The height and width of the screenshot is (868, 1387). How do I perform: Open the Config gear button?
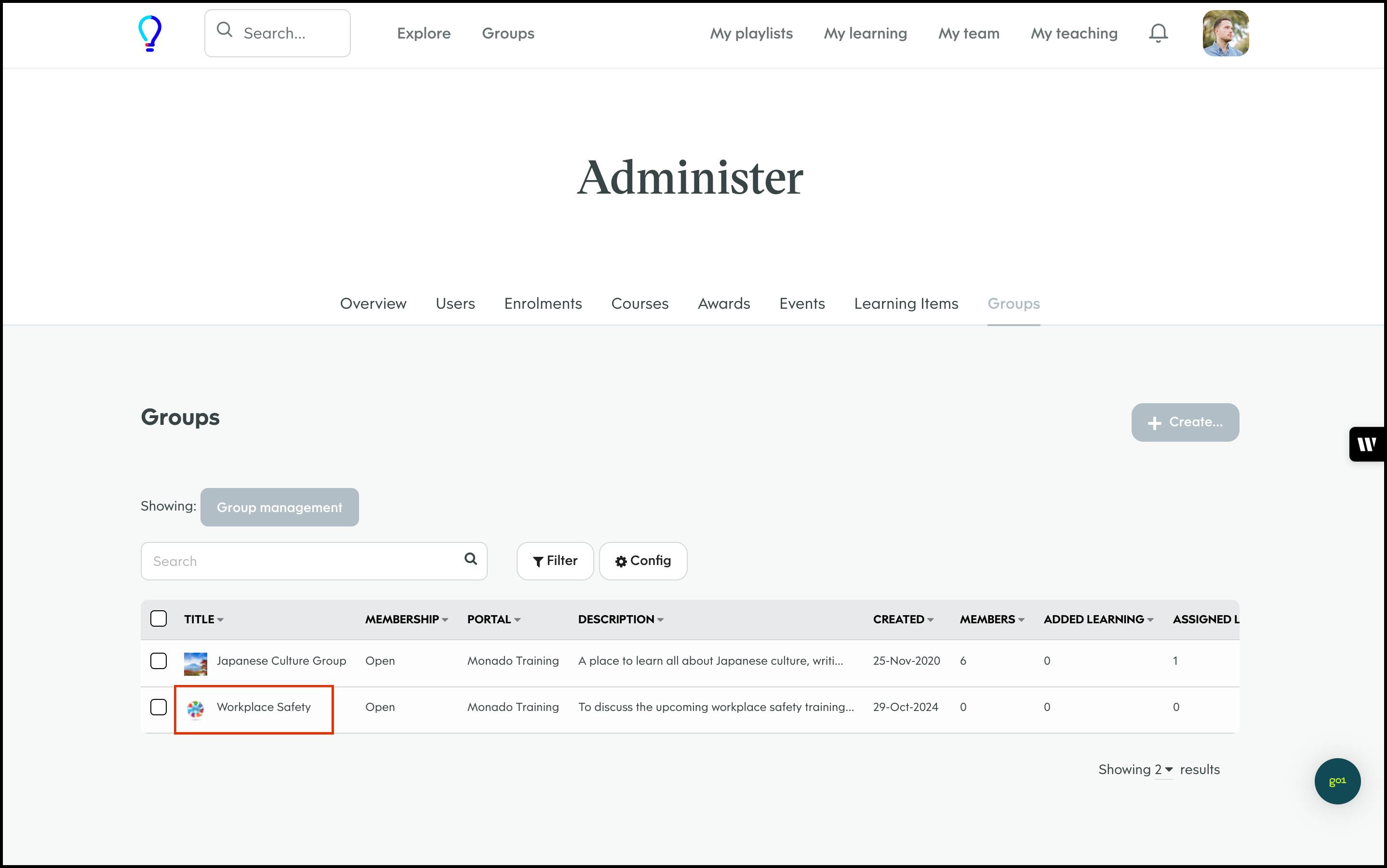coord(643,561)
